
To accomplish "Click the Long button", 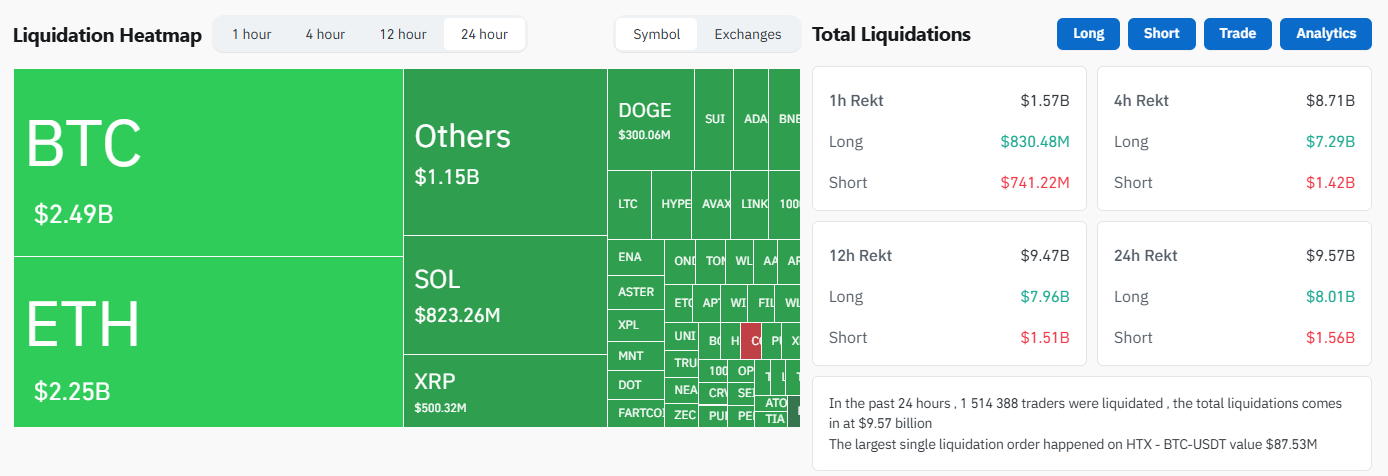I will pos(1088,33).
